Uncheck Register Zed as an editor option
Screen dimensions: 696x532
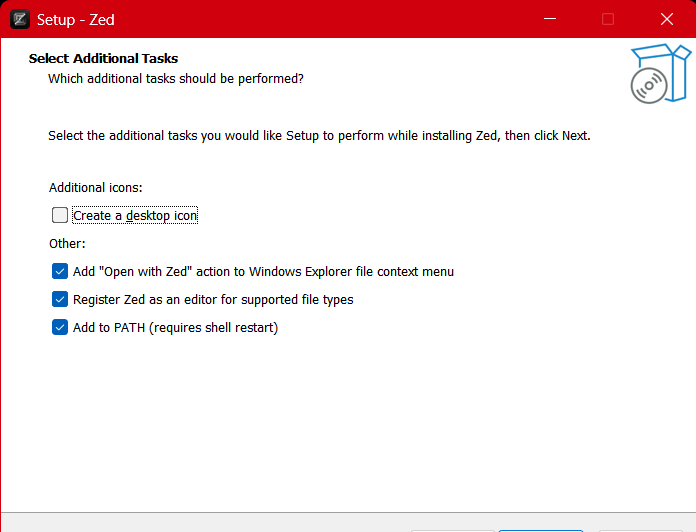click(x=60, y=299)
